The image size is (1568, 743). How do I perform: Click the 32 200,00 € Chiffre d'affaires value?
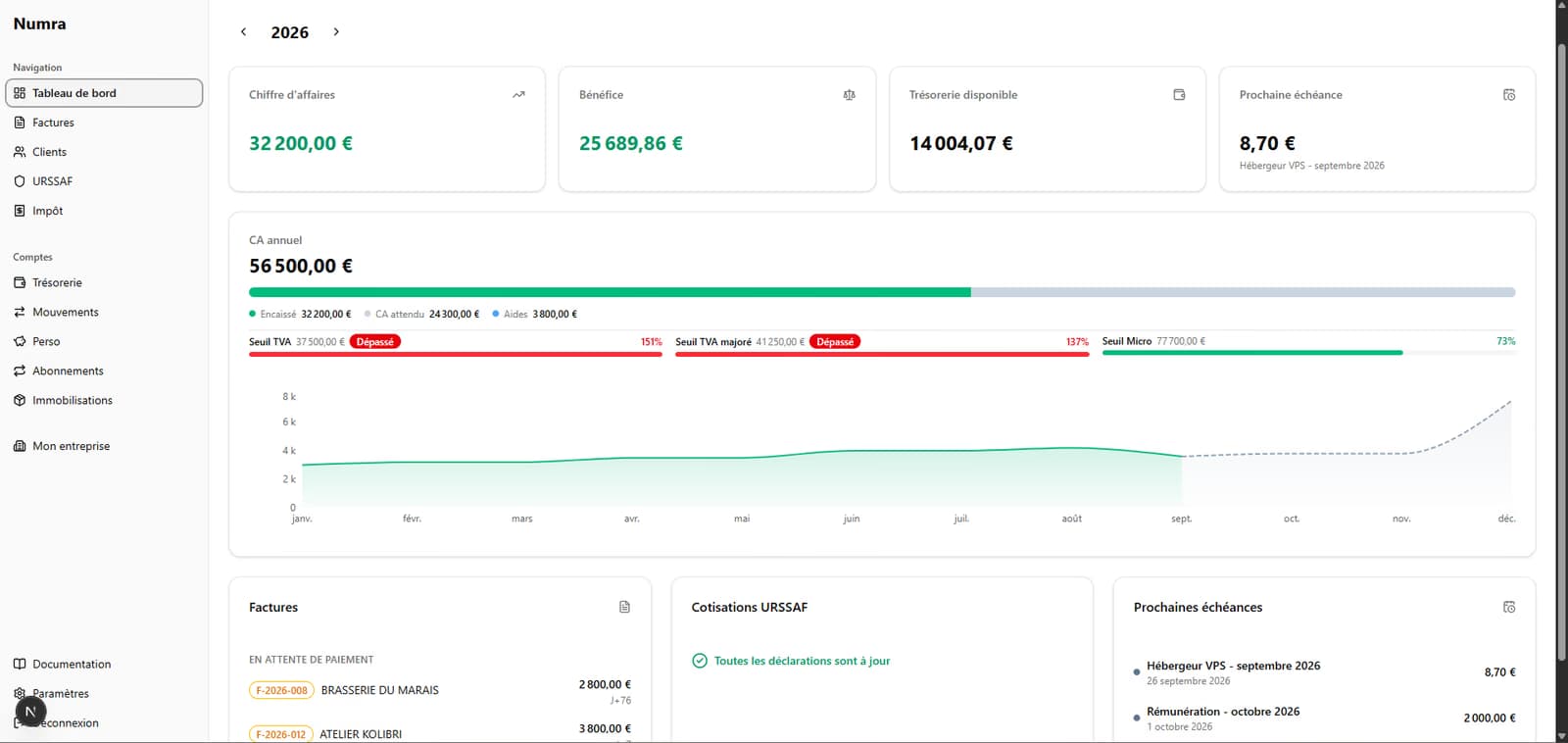pos(301,143)
